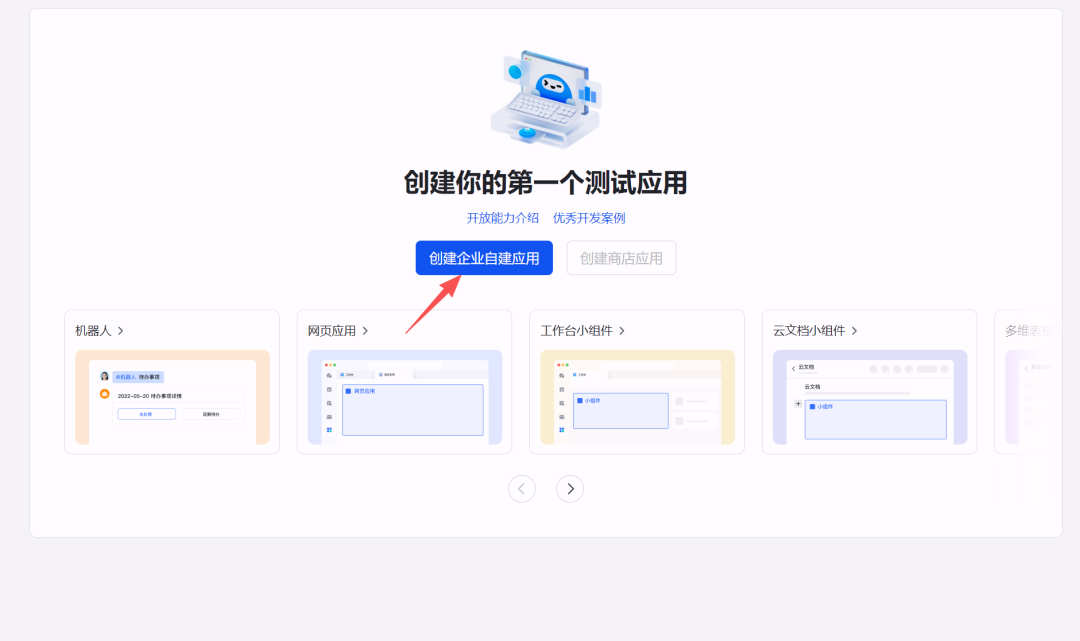The image size is (1080, 641).
Task: Open the 机器人 preview thumbnail
Action: point(172,397)
